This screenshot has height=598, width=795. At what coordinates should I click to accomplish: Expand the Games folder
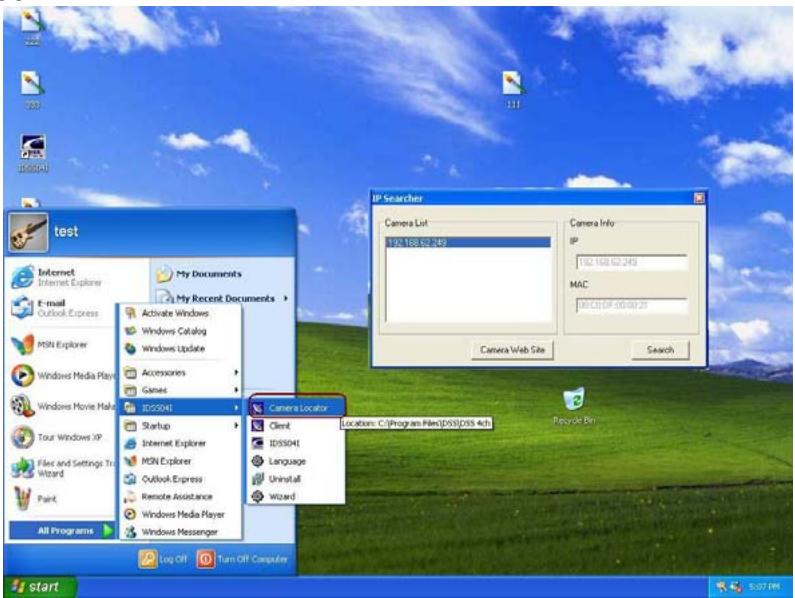pyautogui.click(x=180, y=390)
